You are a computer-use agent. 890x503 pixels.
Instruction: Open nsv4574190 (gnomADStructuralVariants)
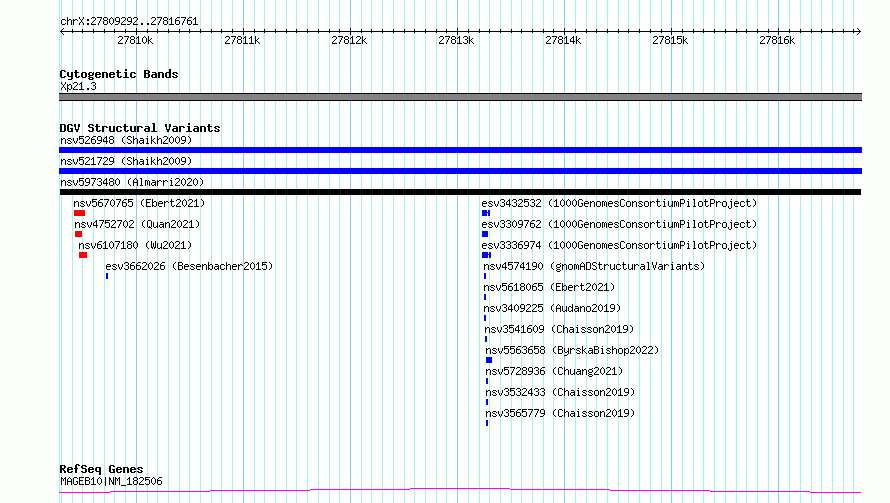point(594,266)
